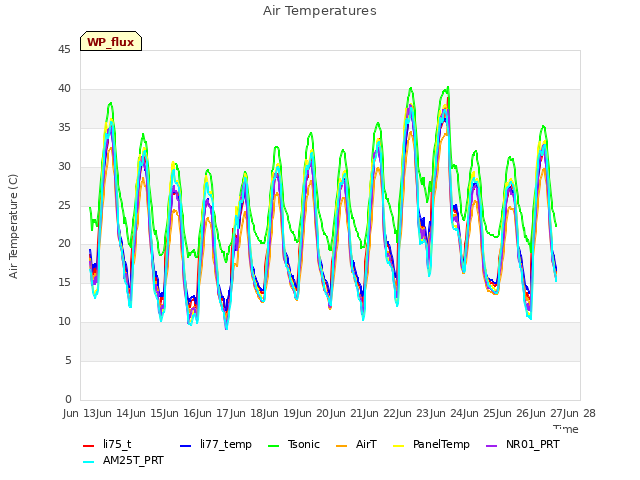Toggle the li75_t legend entry
Screen dimensions: 640x480
click(x=107, y=444)
